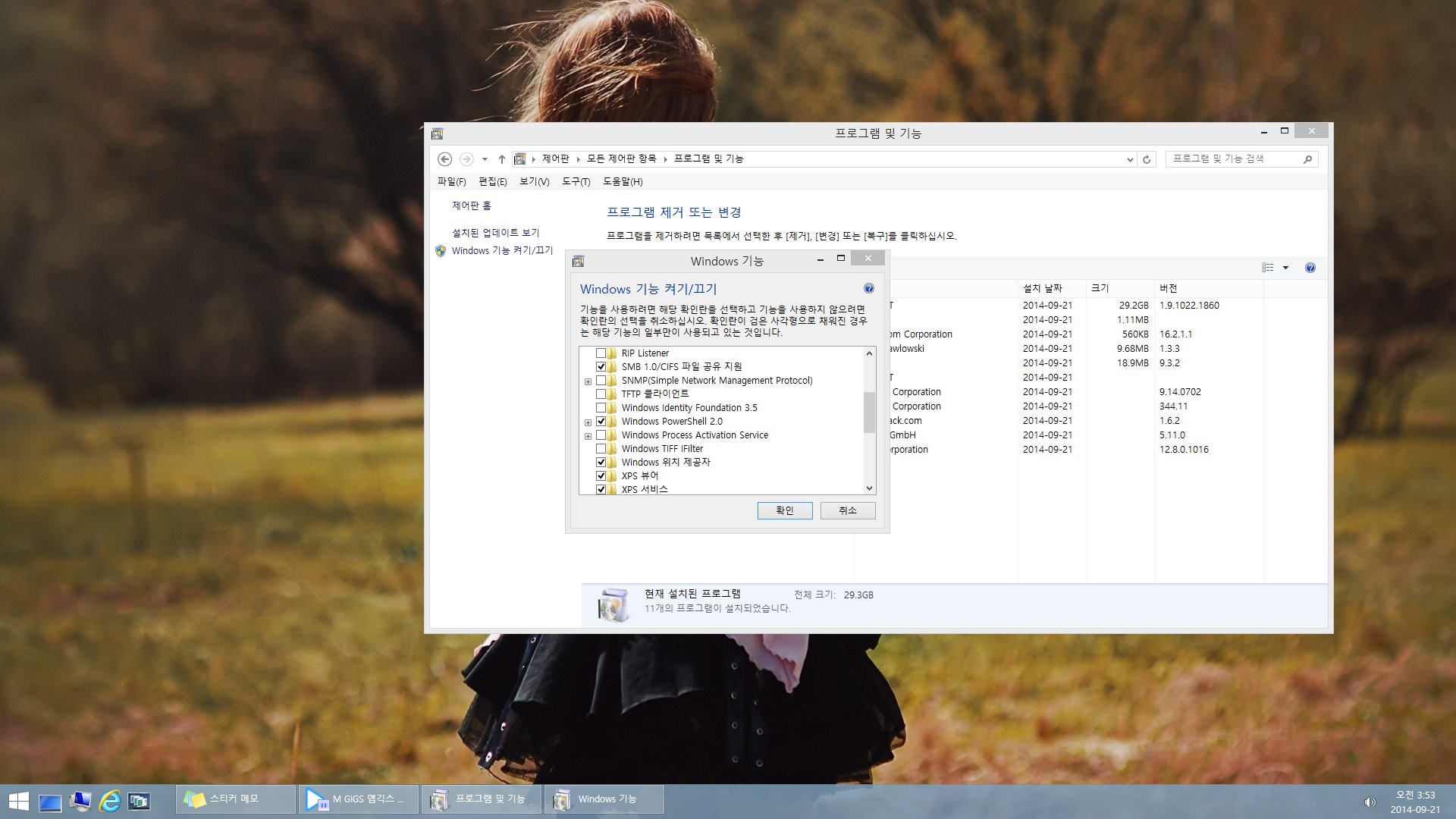The image size is (1456, 819).
Task: Open the Windows Start button
Action: pos(18,801)
